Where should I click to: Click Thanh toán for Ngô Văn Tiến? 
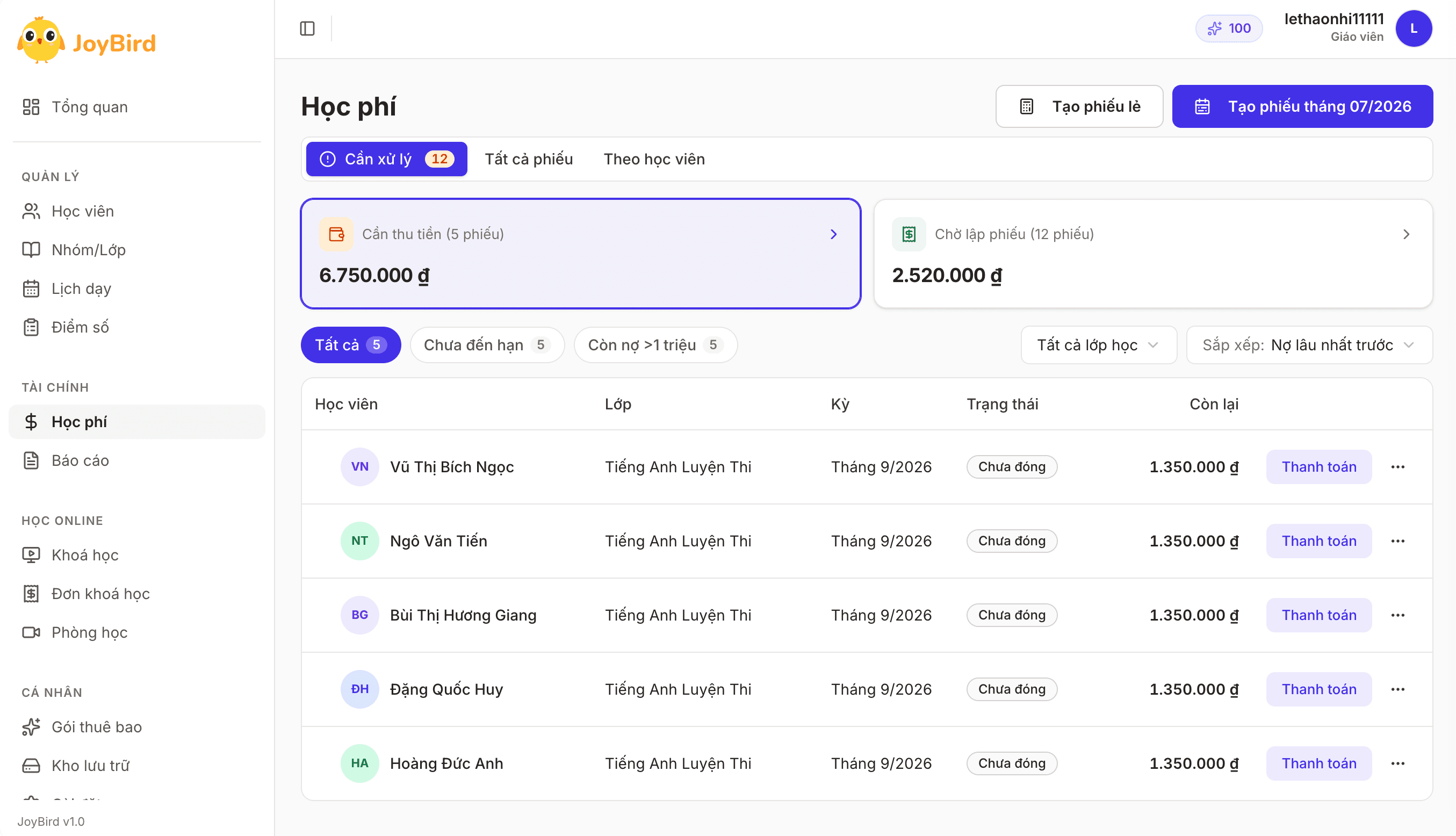[x=1319, y=541]
